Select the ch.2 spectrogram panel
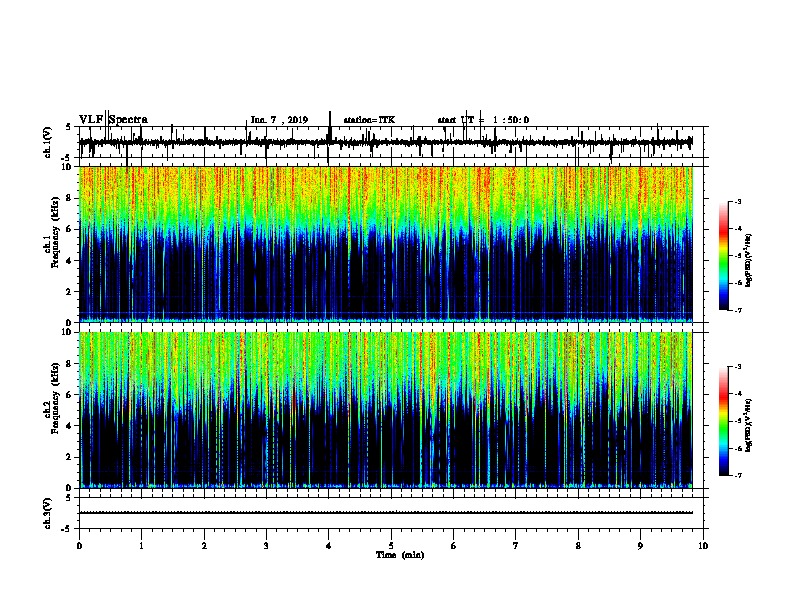Viewport: 792px width, 612px height. point(386,410)
